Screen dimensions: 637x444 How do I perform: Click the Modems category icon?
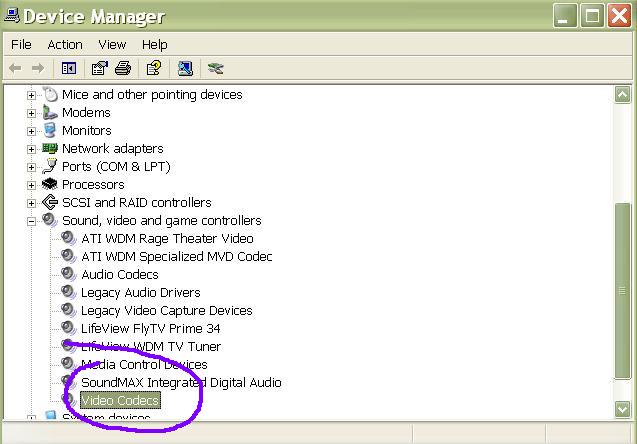click(x=50, y=113)
